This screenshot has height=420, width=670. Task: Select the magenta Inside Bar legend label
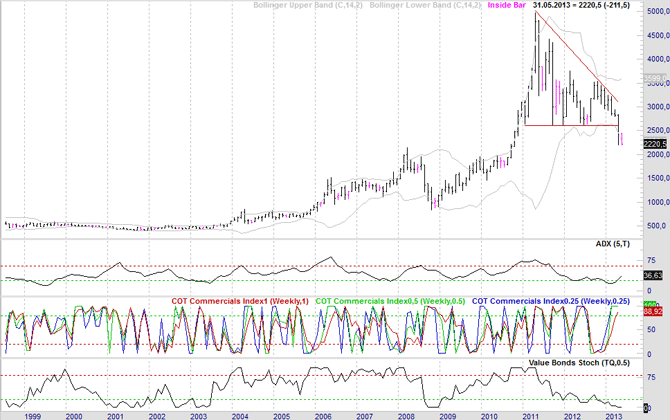tap(508, 7)
